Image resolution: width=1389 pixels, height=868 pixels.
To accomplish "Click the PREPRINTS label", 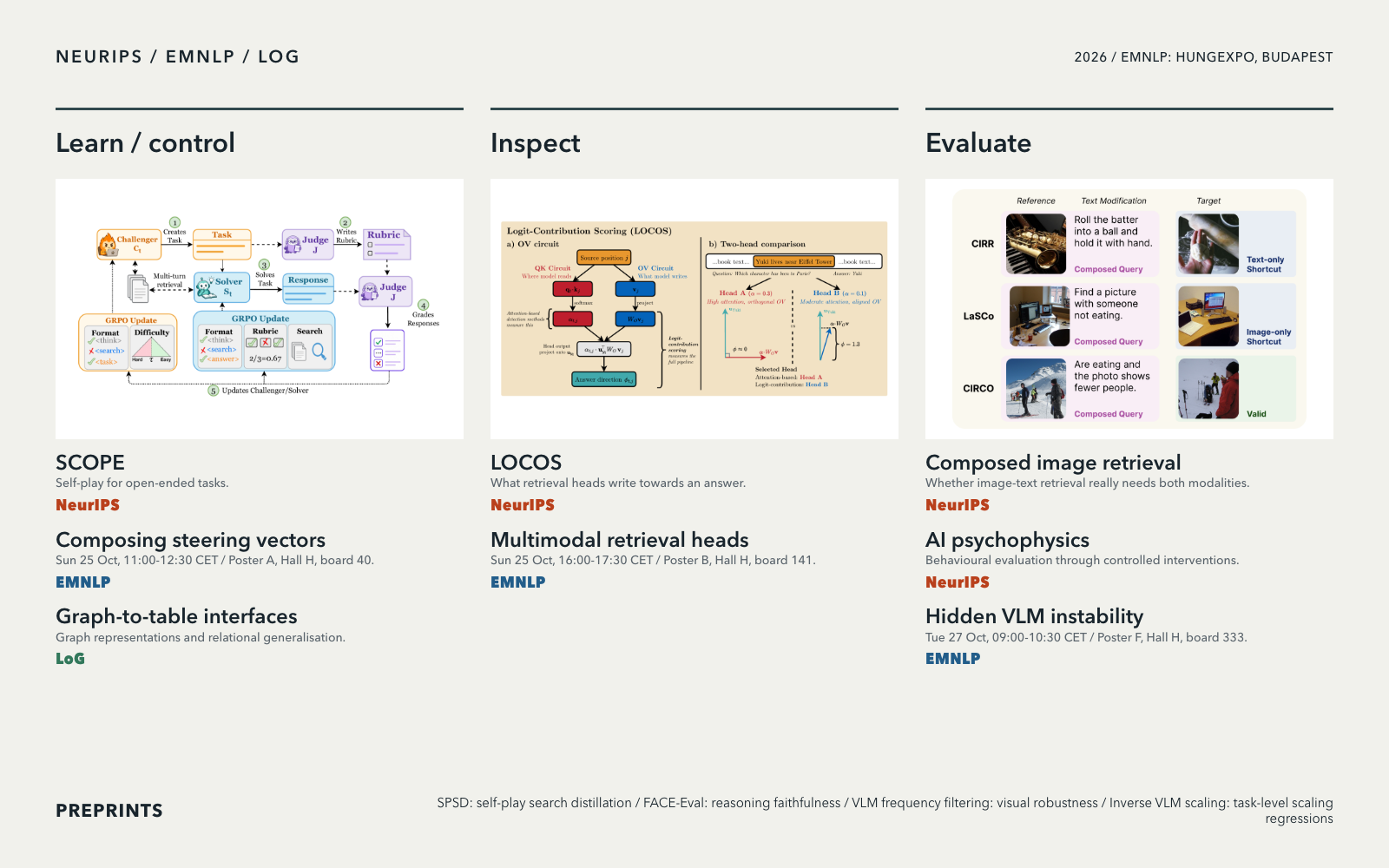I will click(109, 811).
